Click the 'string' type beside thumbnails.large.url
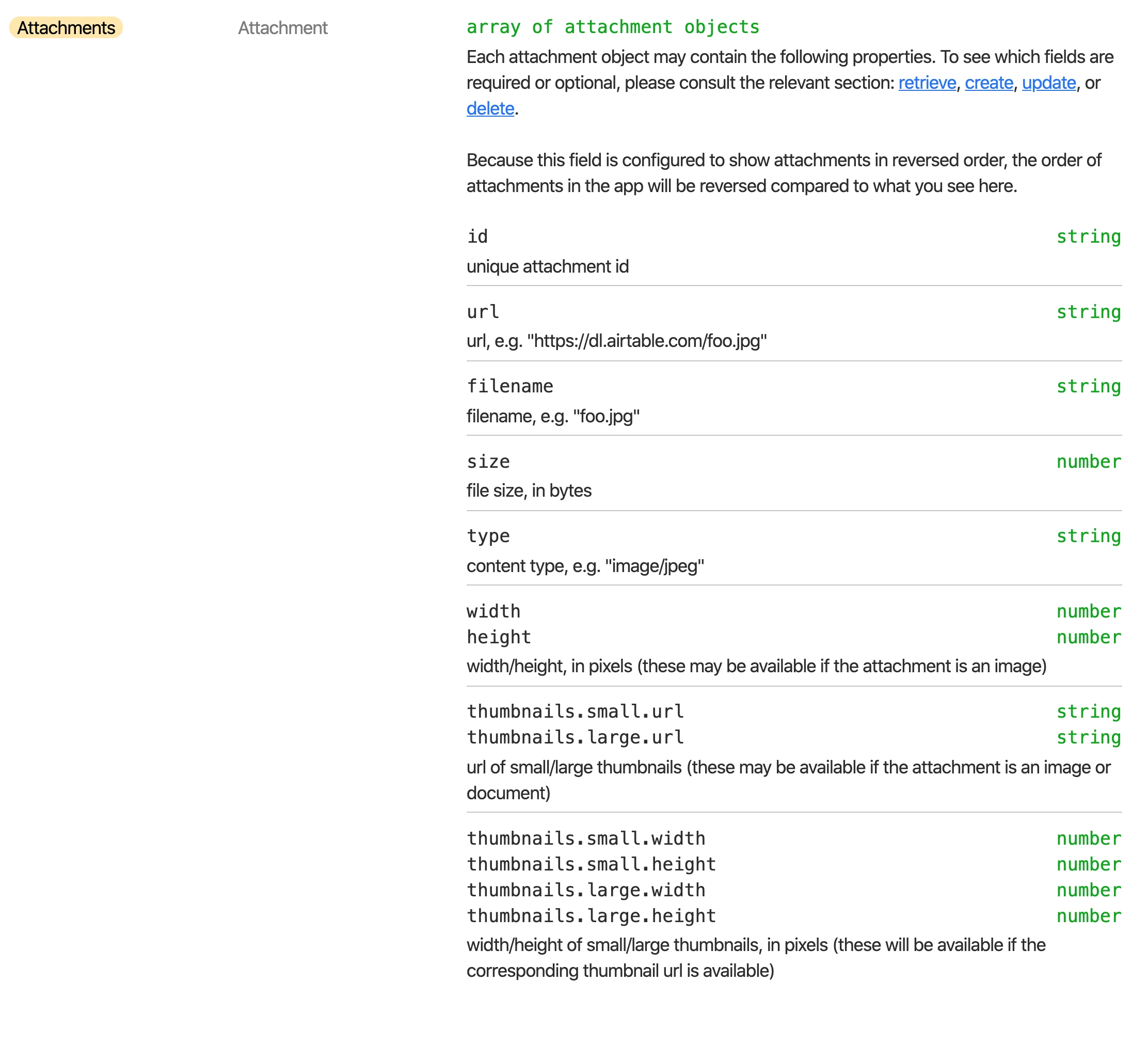Viewport: 1148px width, 1045px height. (x=1089, y=737)
